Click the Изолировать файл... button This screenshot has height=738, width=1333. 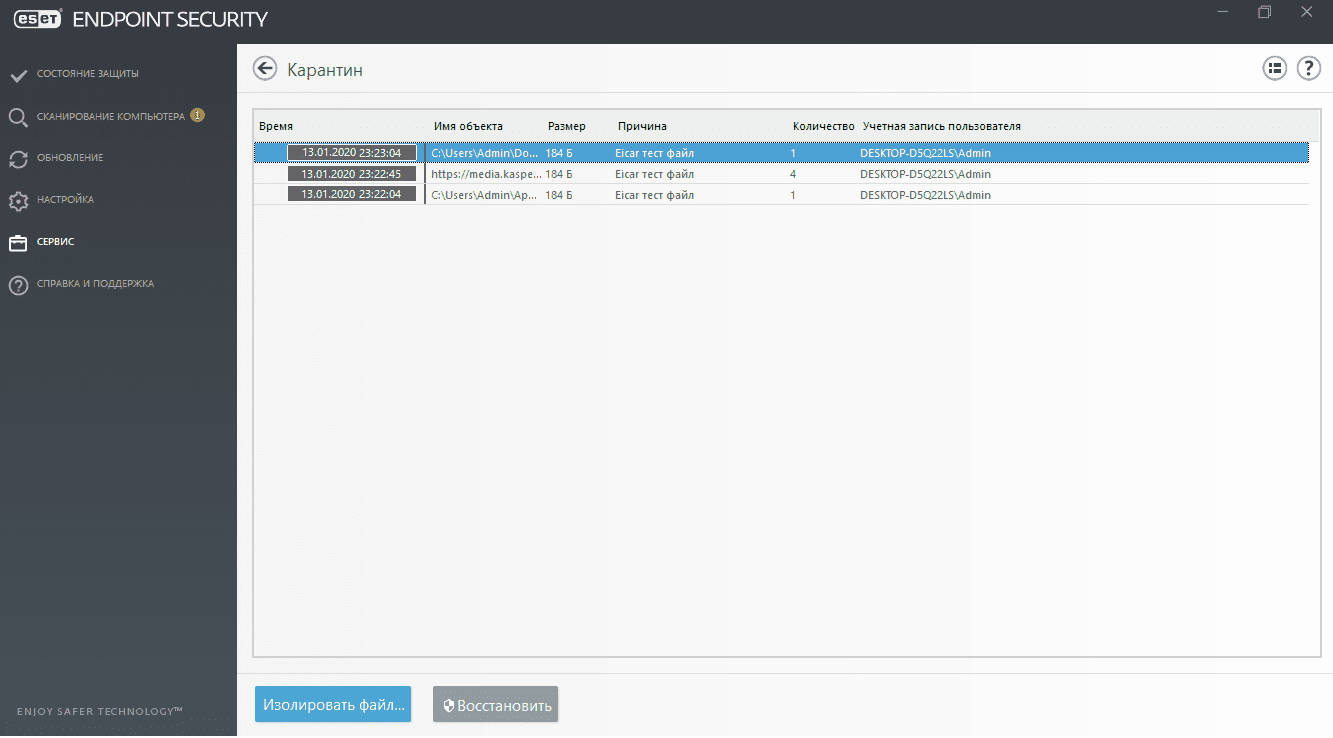tap(333, 704)
